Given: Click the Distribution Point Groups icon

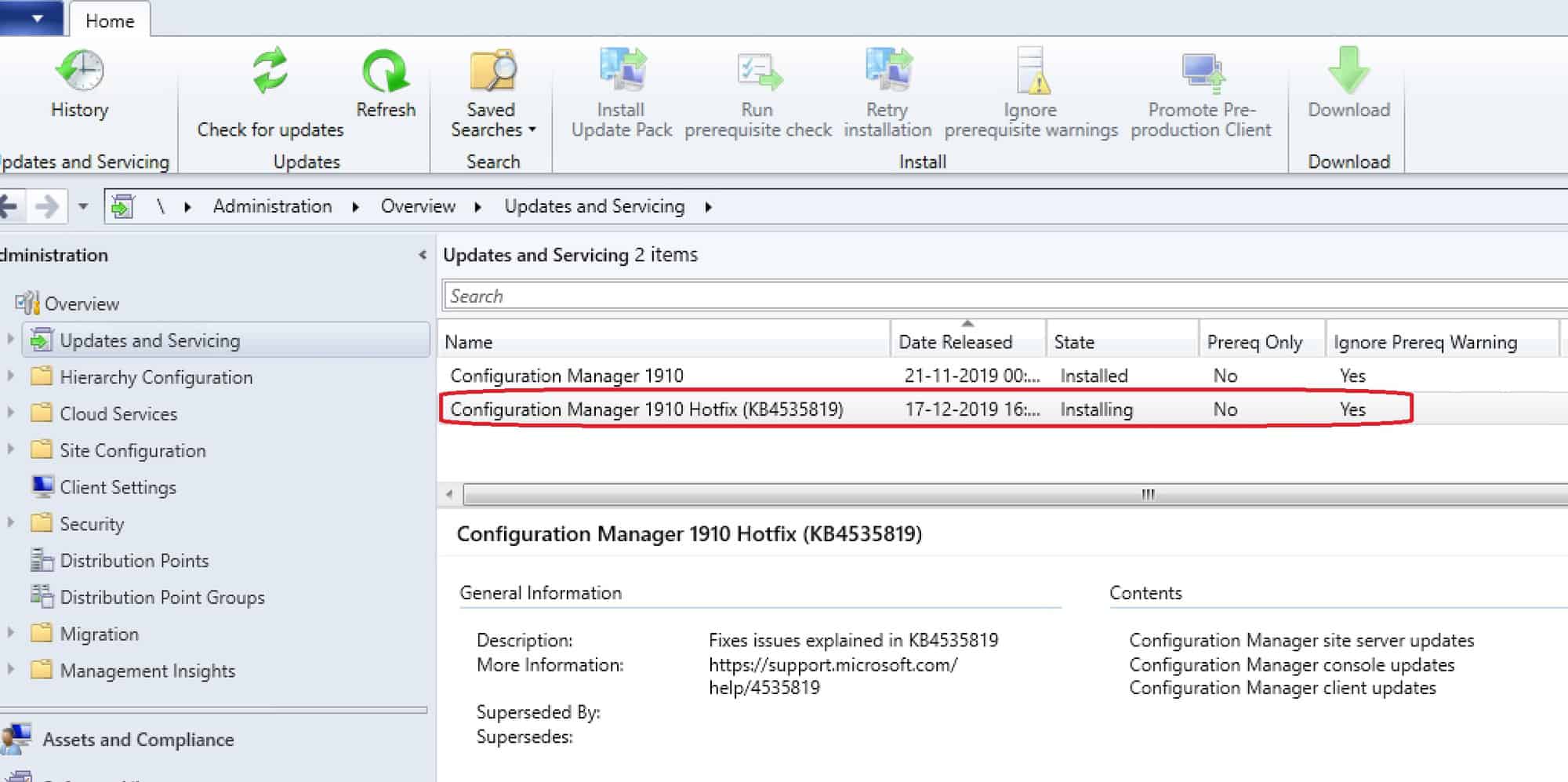Looking at the screenshot, I should pyautogui.click(x=41, y=596).
